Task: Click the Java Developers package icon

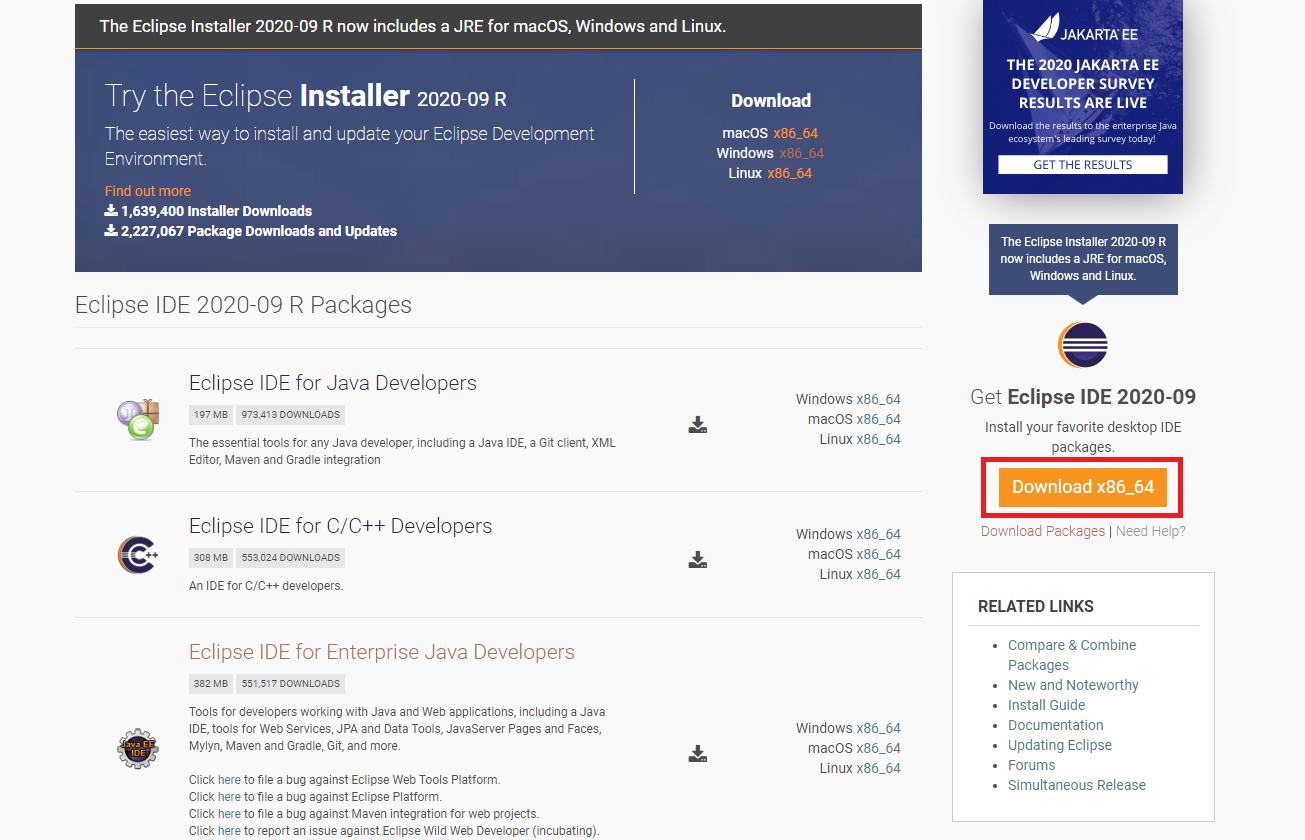Action: pyautogui.click(x=138, y=419)
